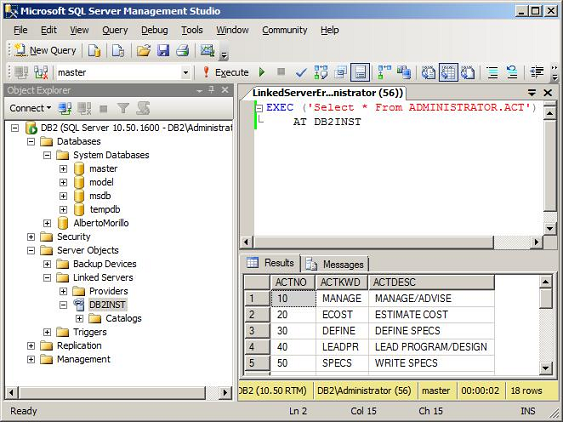Click the ACTDESC column header
Viewport: 563px width, 422px height.
tap(431, 282)
